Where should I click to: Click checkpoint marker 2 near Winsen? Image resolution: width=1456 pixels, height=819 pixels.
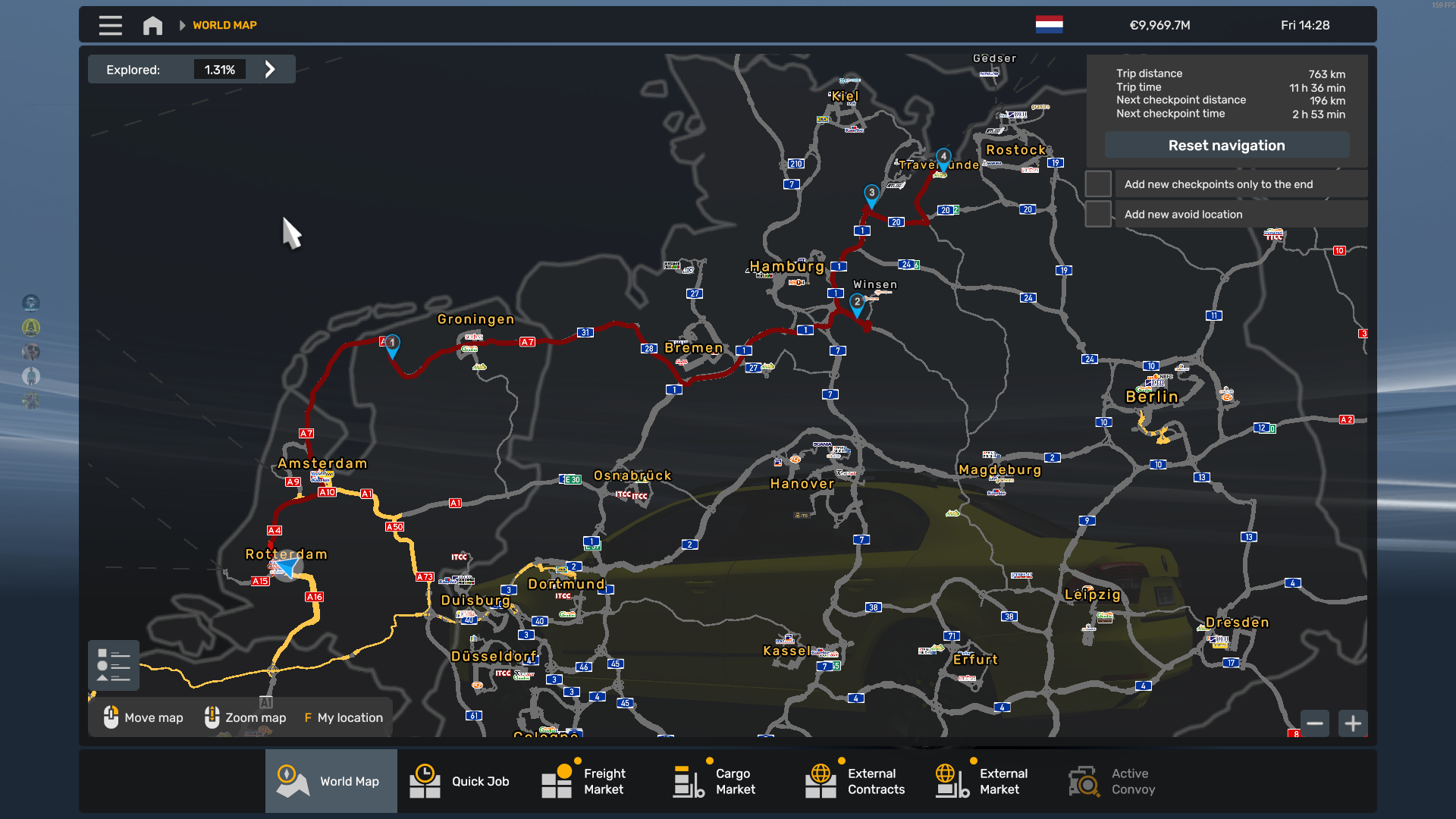pos(857,304)
